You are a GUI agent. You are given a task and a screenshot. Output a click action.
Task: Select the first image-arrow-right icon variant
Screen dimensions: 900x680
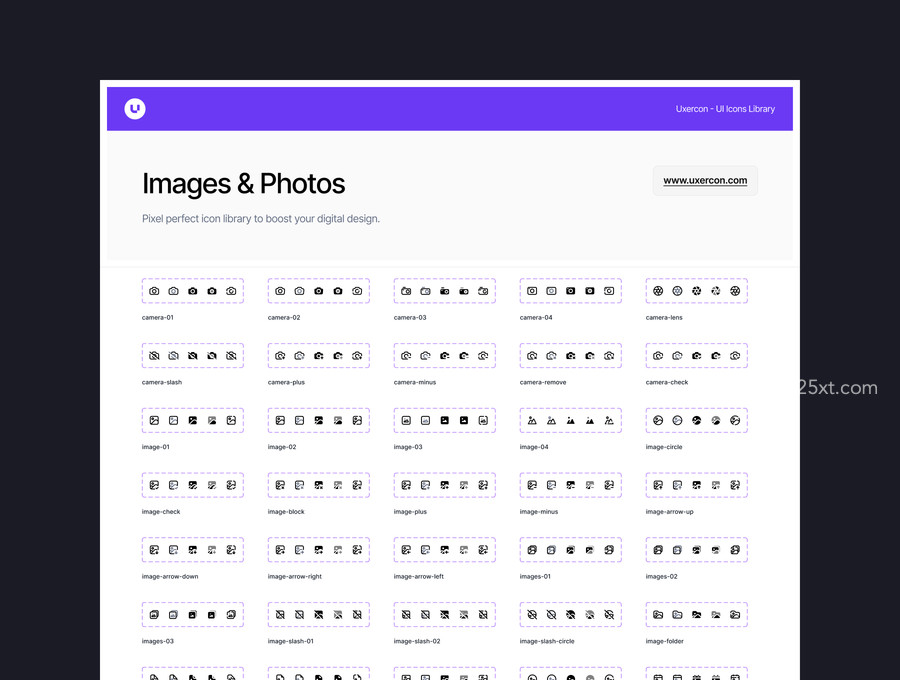(x=280, y=550)
